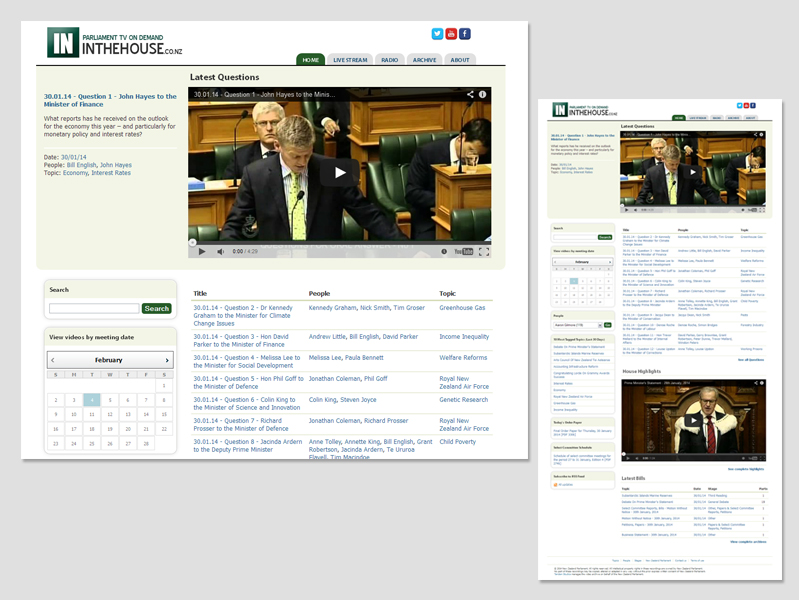Open Question 5 - Hon Phil Goff link
Screen dimensions: 799x600
click(x=248, y=382)
